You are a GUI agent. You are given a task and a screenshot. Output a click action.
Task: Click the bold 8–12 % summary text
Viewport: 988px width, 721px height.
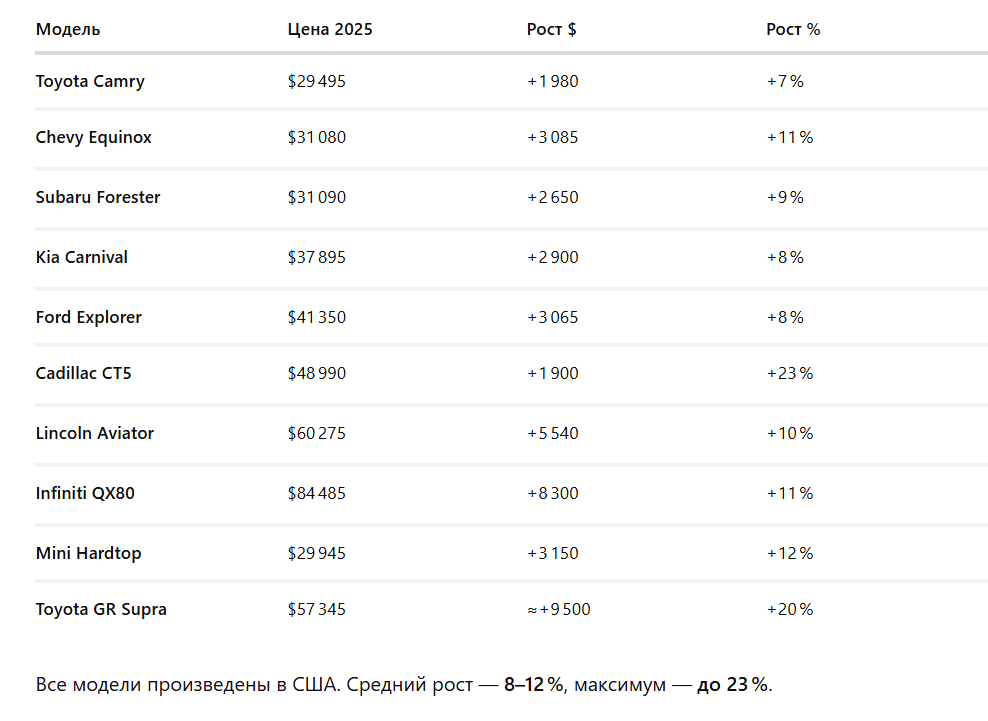click(x=534, y=684)
